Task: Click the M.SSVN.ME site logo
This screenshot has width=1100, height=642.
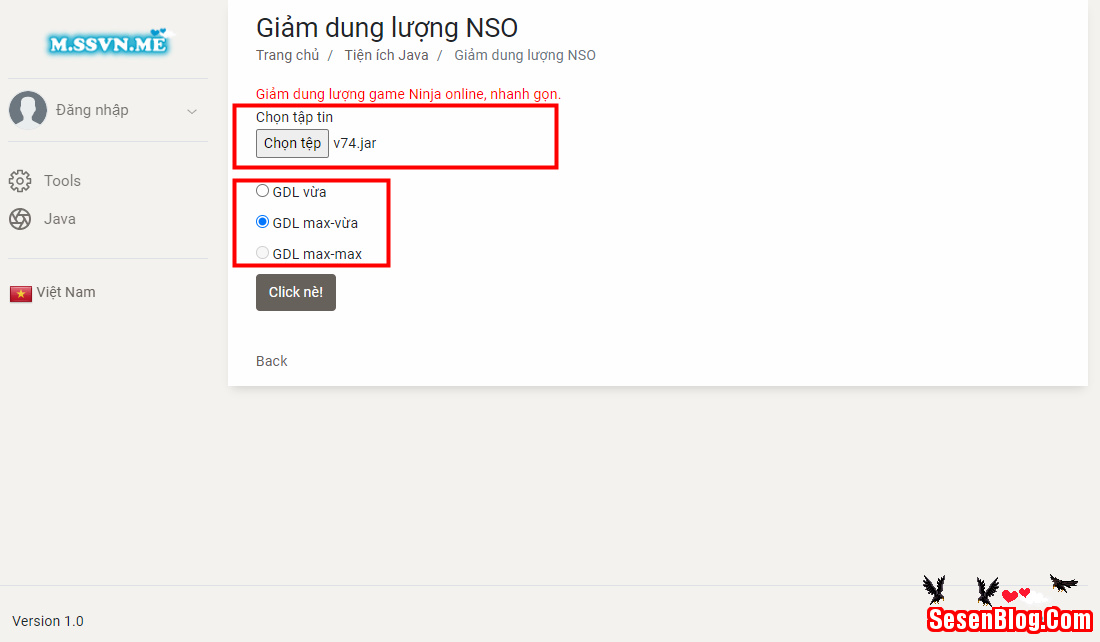Action: coord(108,42)
